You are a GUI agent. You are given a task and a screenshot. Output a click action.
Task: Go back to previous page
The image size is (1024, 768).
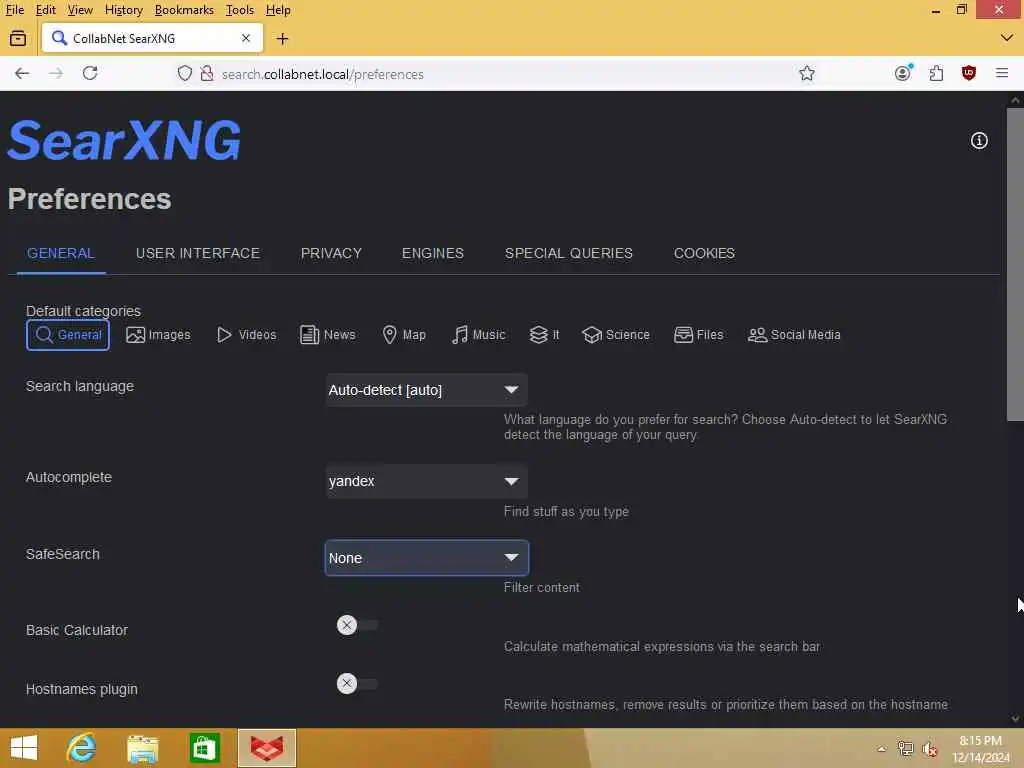point(22,73)
